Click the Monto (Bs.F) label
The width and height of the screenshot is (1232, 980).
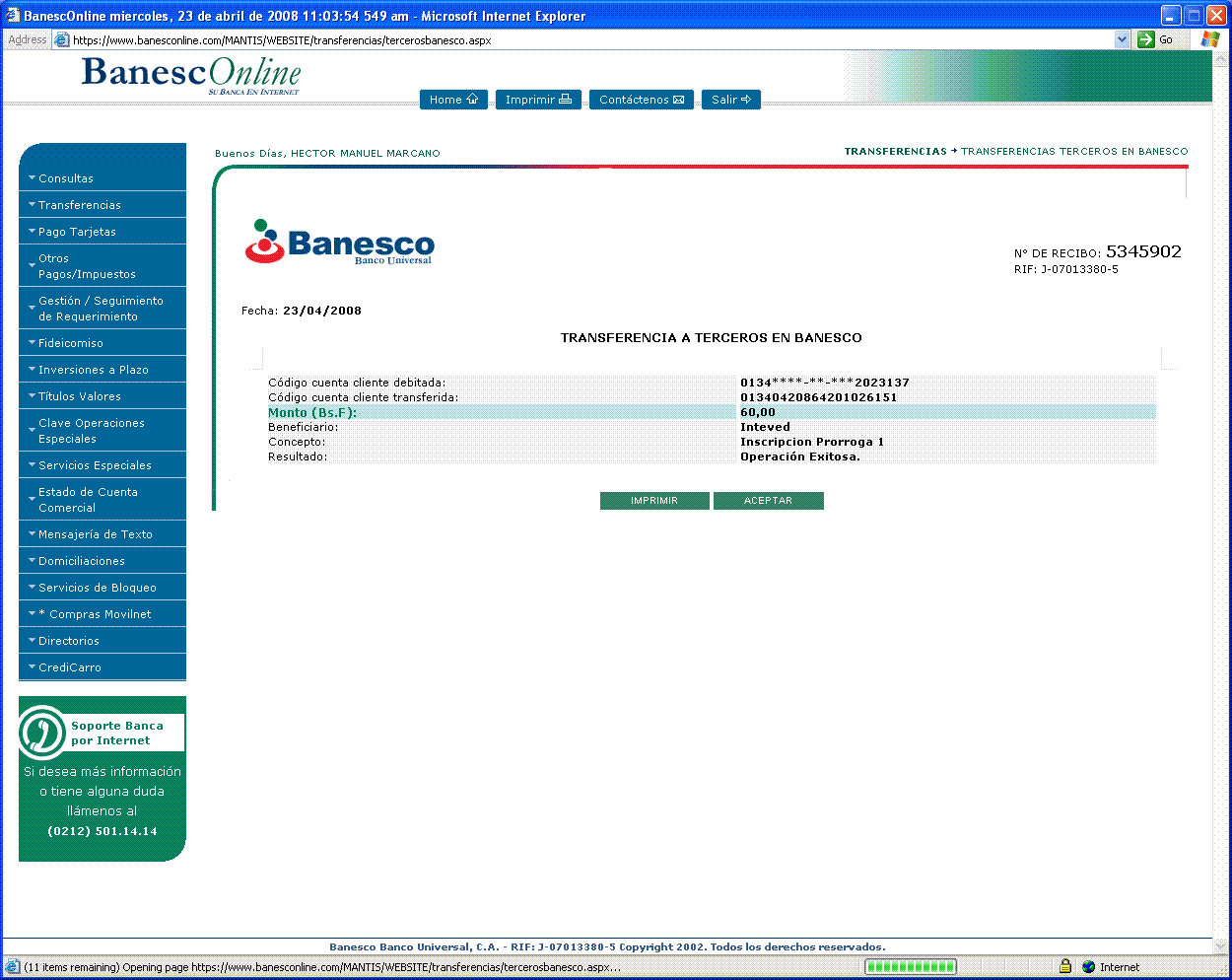(x=312, y=412)
